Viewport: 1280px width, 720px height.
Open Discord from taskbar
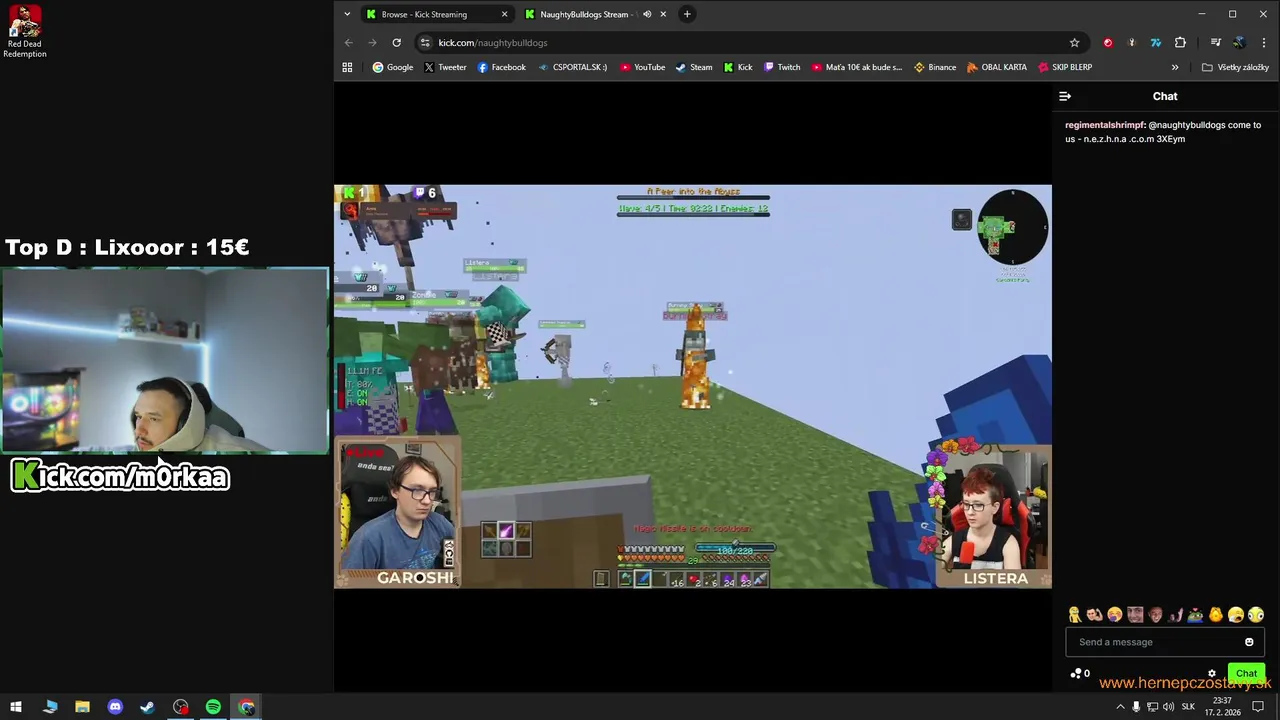[x=115, y=707]
